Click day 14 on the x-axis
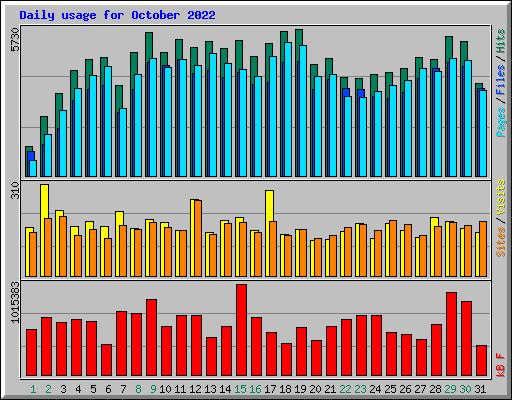This screenshot has width=512, height=400. pyautogui.click(x=225, y=389)
